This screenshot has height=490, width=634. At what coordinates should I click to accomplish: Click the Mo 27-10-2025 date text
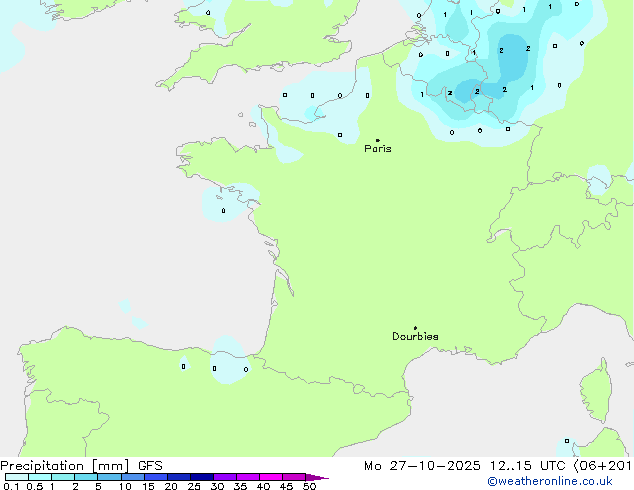click(422, 466)
